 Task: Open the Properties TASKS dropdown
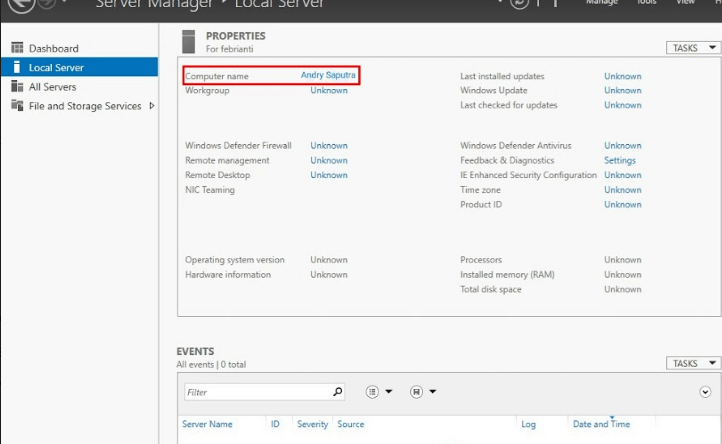tap(691, 48)
